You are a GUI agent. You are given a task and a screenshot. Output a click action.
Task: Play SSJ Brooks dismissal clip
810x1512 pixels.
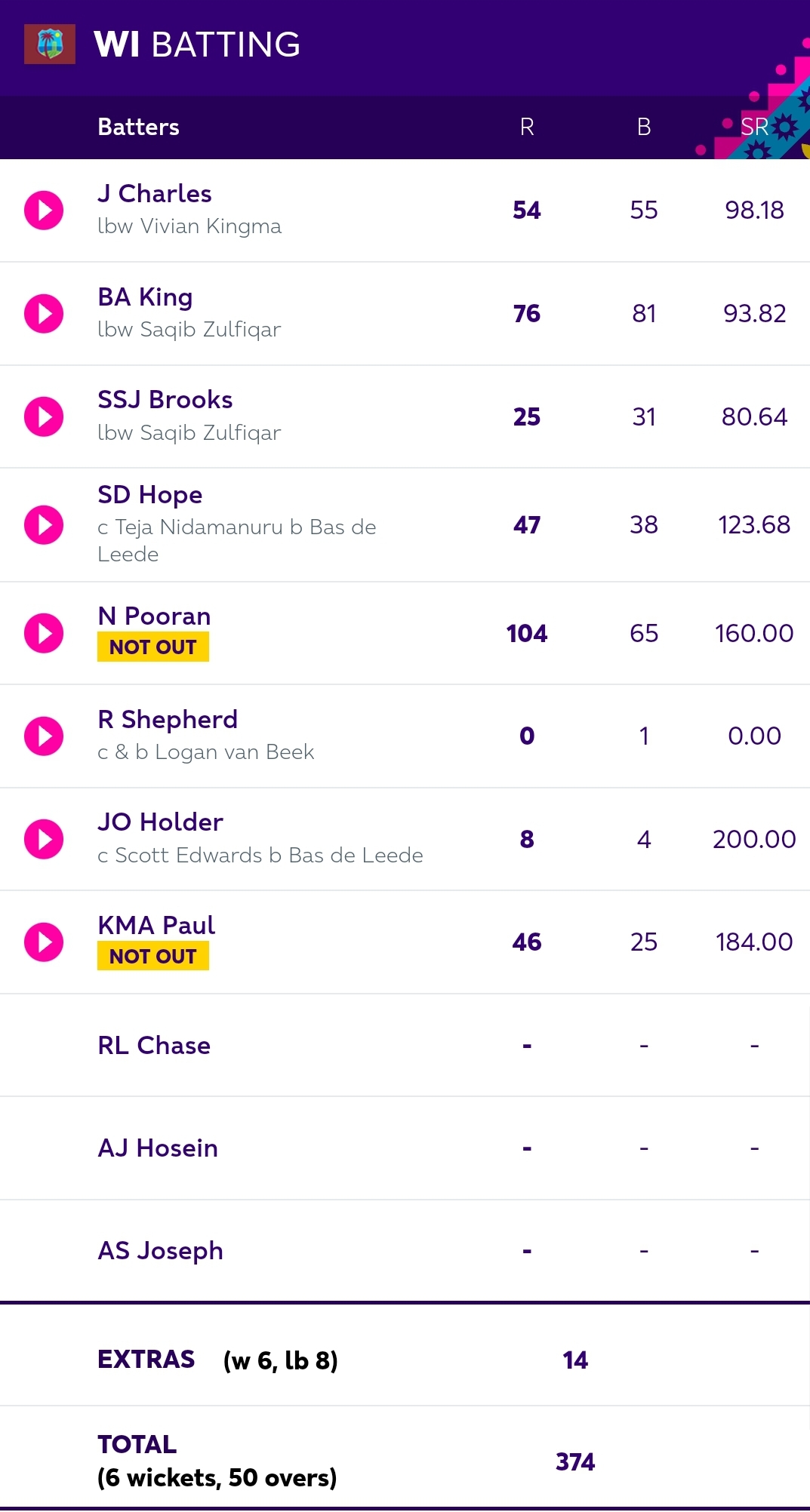click(44, 416)
